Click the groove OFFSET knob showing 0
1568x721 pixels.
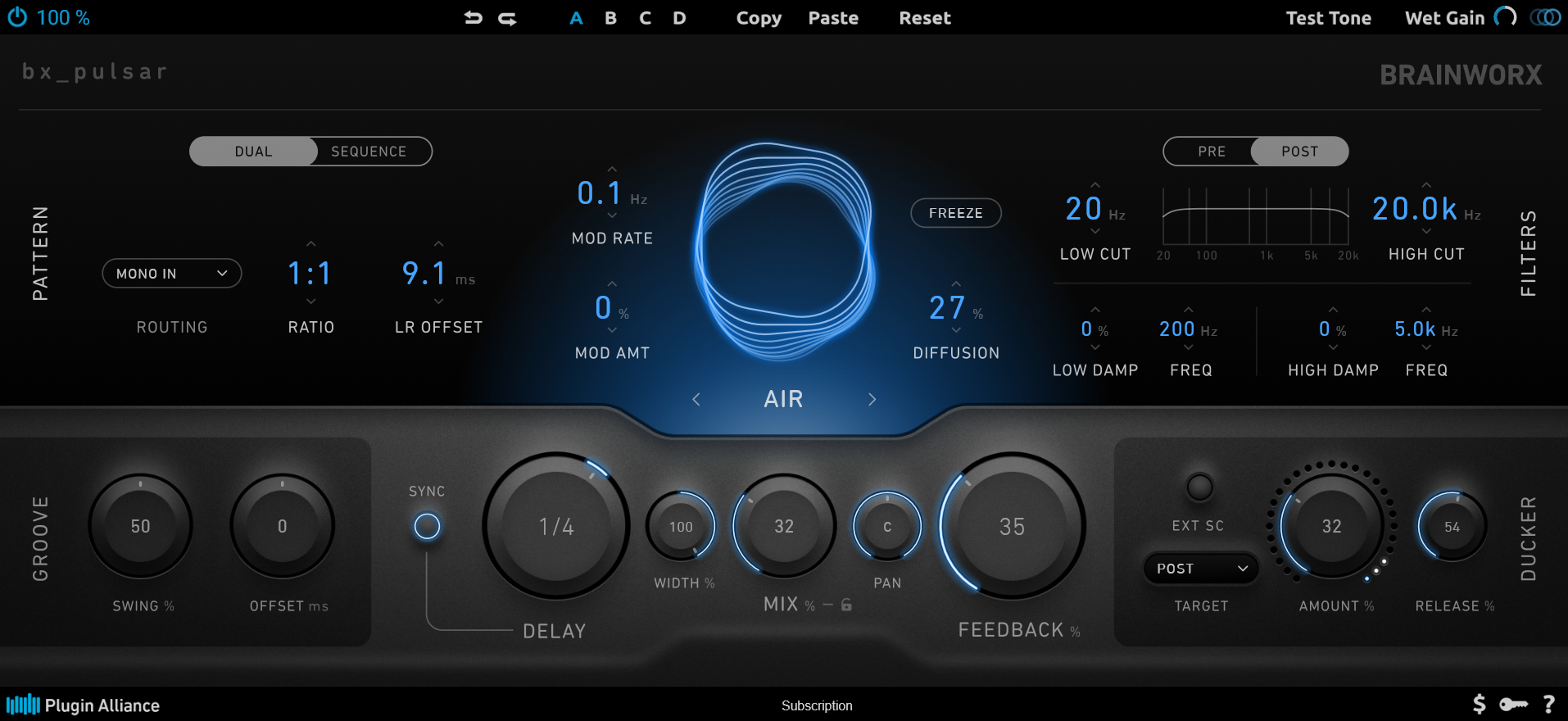coord(283,526)
